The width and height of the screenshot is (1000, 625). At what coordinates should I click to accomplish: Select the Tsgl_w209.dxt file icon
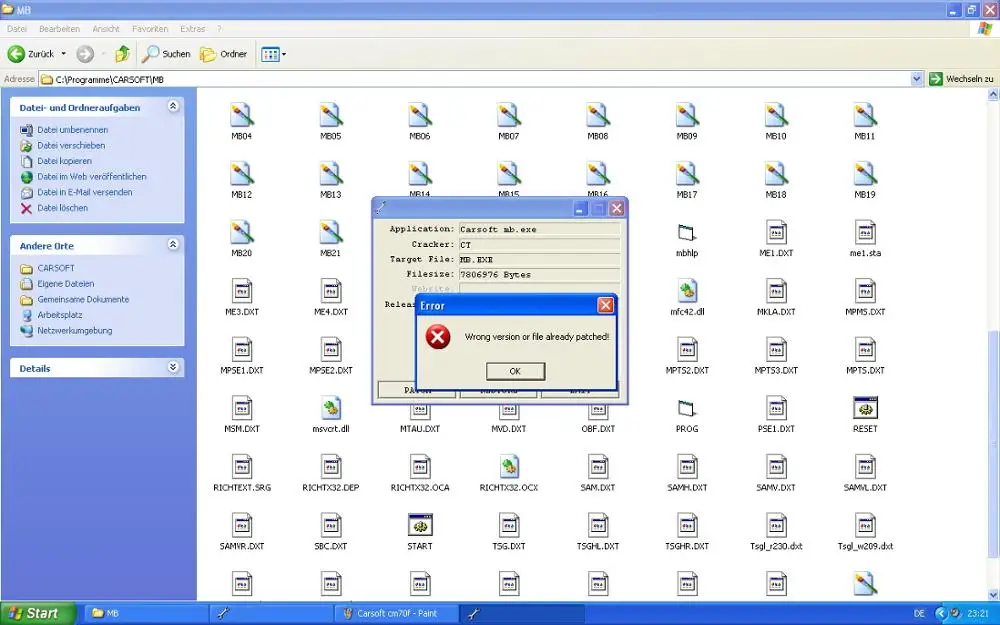(865, 526)
